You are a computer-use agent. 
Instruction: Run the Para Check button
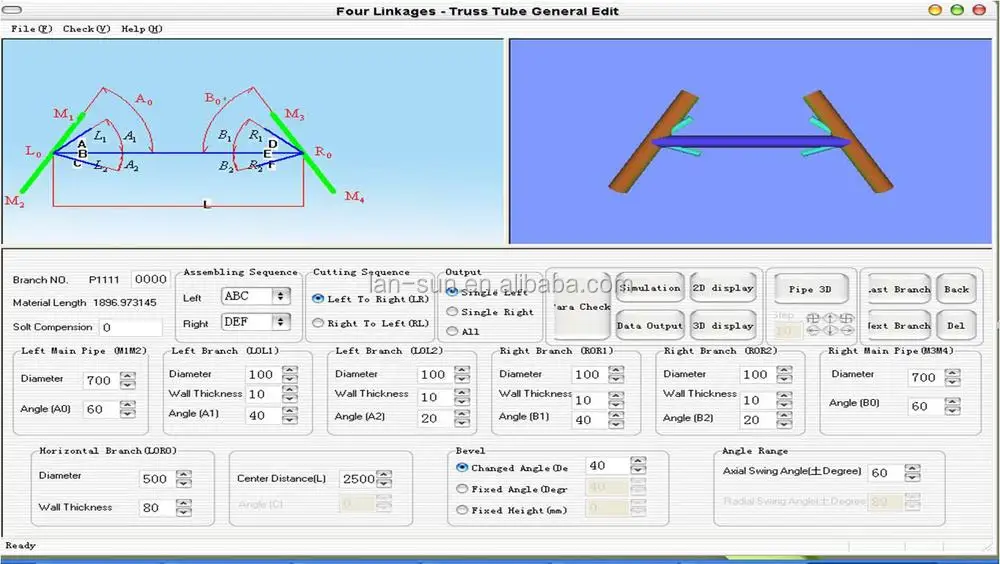point(580,307)
